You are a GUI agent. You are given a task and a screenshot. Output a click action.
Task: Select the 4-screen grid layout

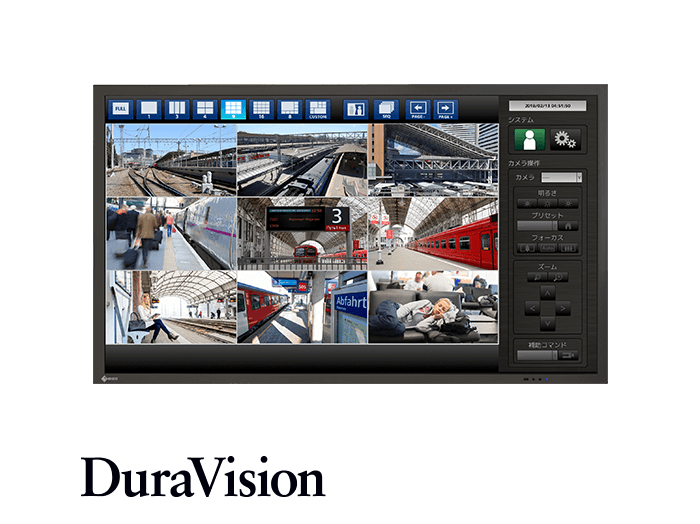point(205,109)
